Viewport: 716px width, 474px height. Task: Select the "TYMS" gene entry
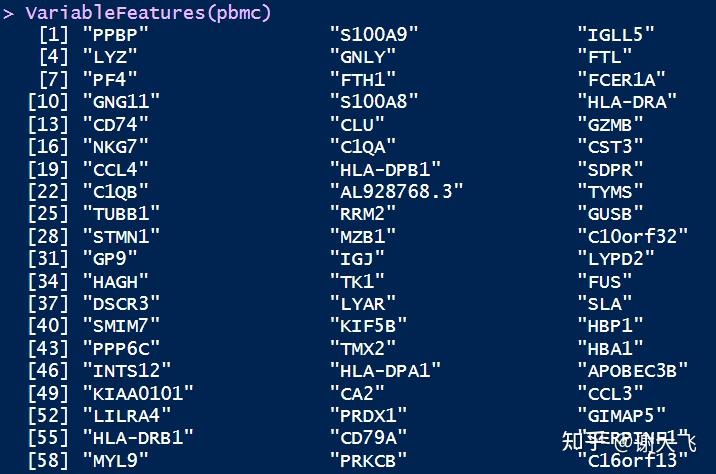tap(610, 191)
